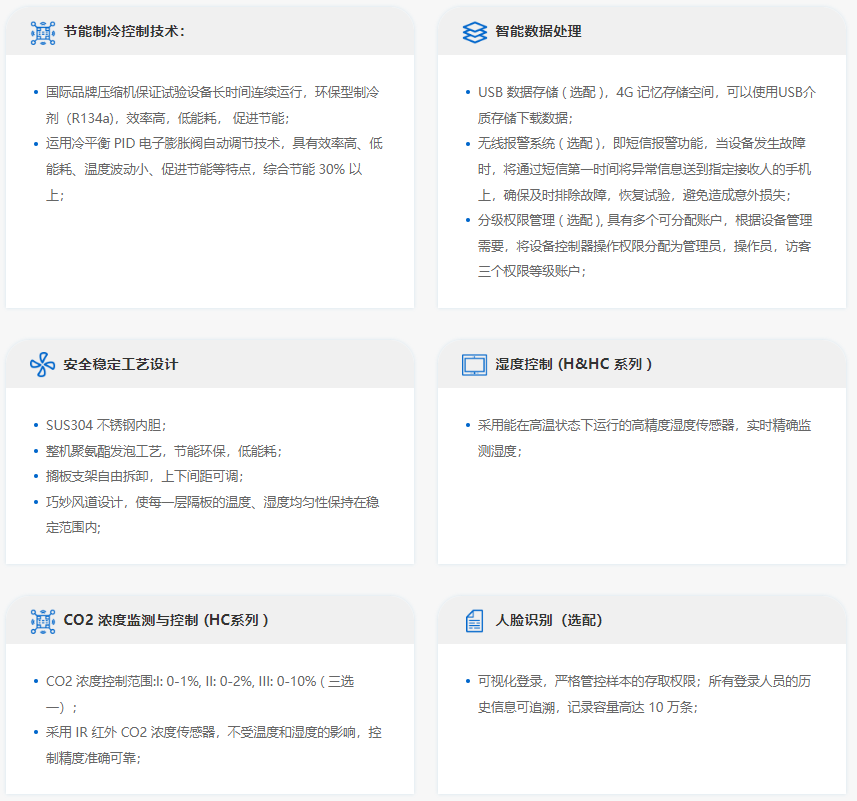Click the 采用 IR 红外 CO2 sensor bullet

(210, 745)
